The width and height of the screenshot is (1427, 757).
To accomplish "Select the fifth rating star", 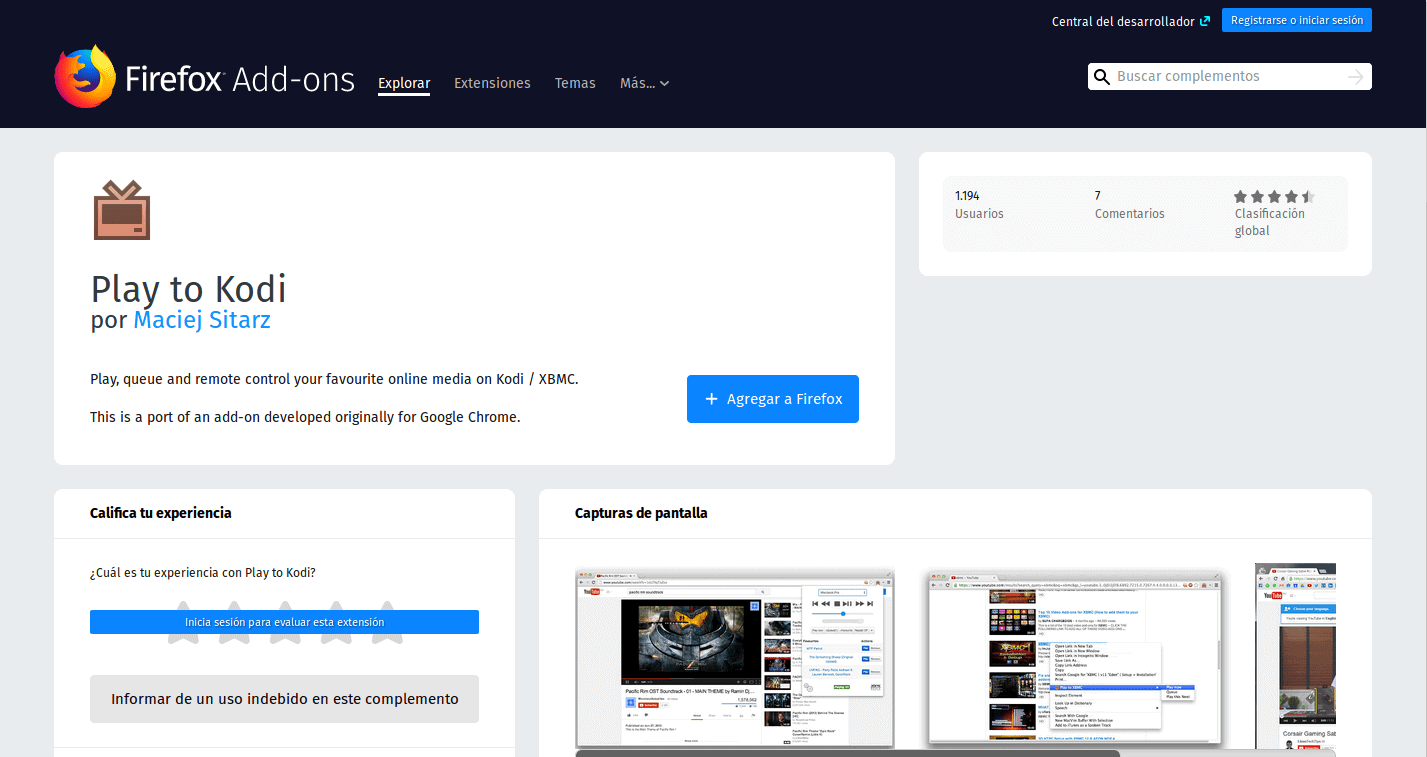I will click(386, 622).
